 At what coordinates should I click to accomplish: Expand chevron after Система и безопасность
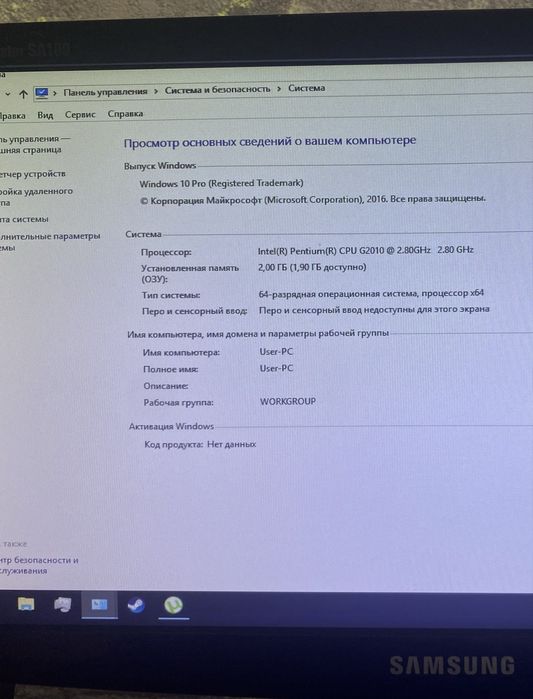click(x=279, y=89)
